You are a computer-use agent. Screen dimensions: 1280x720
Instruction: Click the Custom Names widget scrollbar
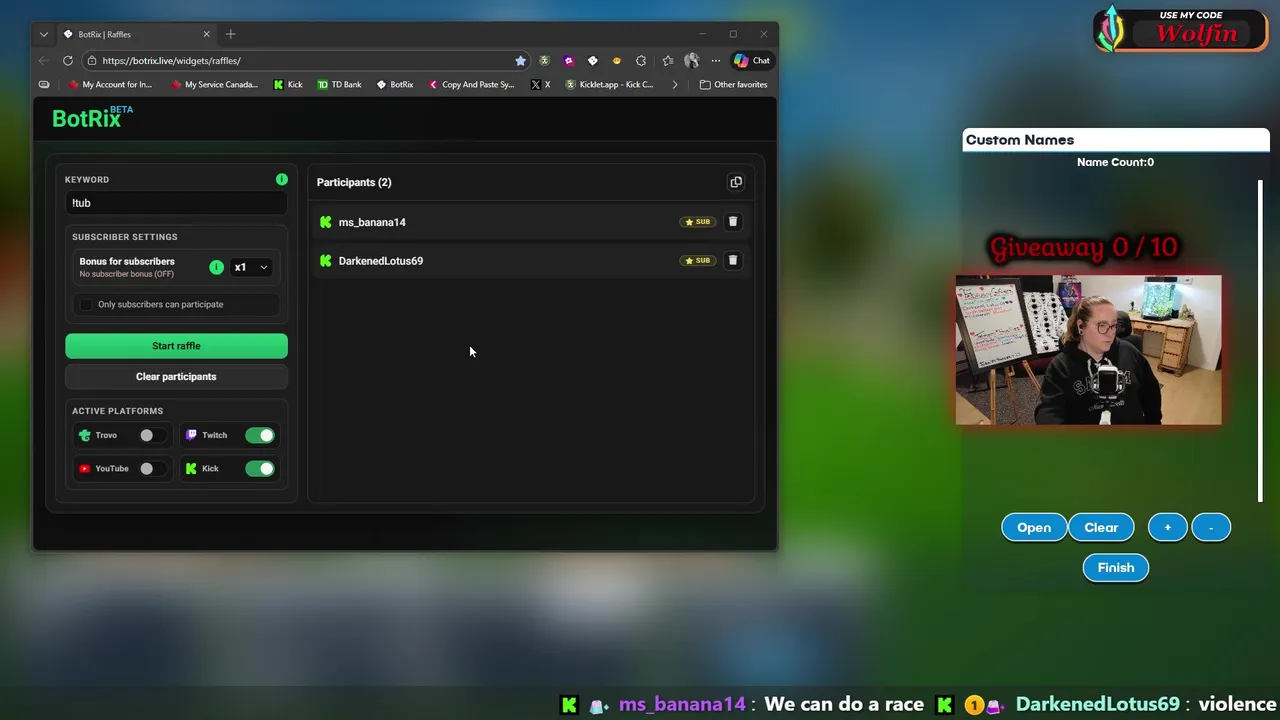[x=1260, y=340]
